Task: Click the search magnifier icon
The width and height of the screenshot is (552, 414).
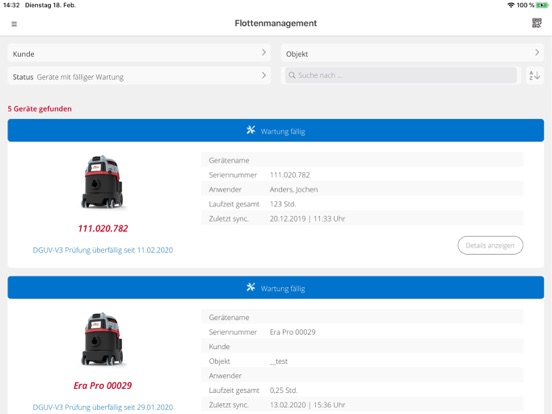Action: 292,75
